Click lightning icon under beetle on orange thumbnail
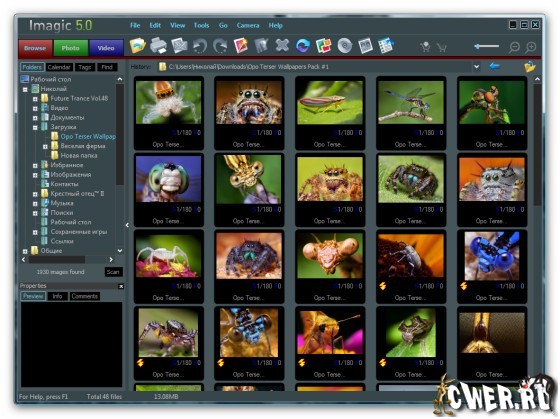The width and height of the screenshot is (560, 419). (382, 286)
